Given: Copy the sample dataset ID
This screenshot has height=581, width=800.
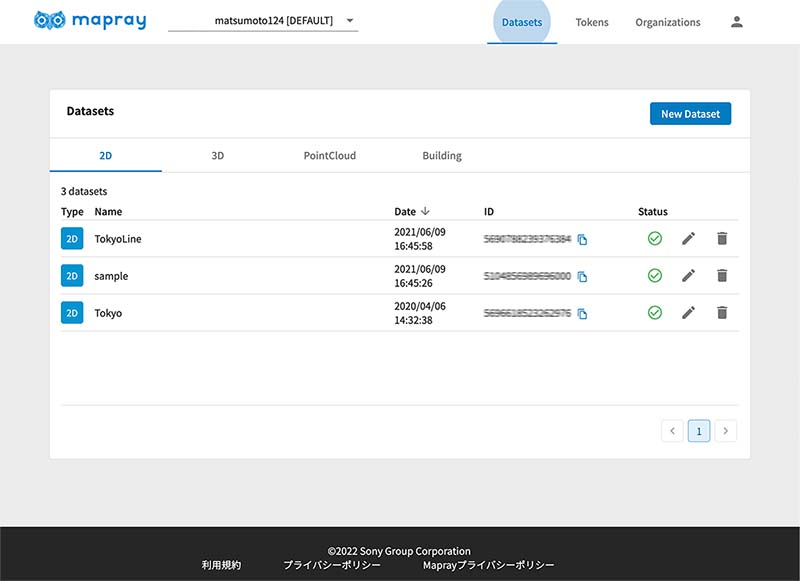Looking at the screenshot, I should click(582, 277).
